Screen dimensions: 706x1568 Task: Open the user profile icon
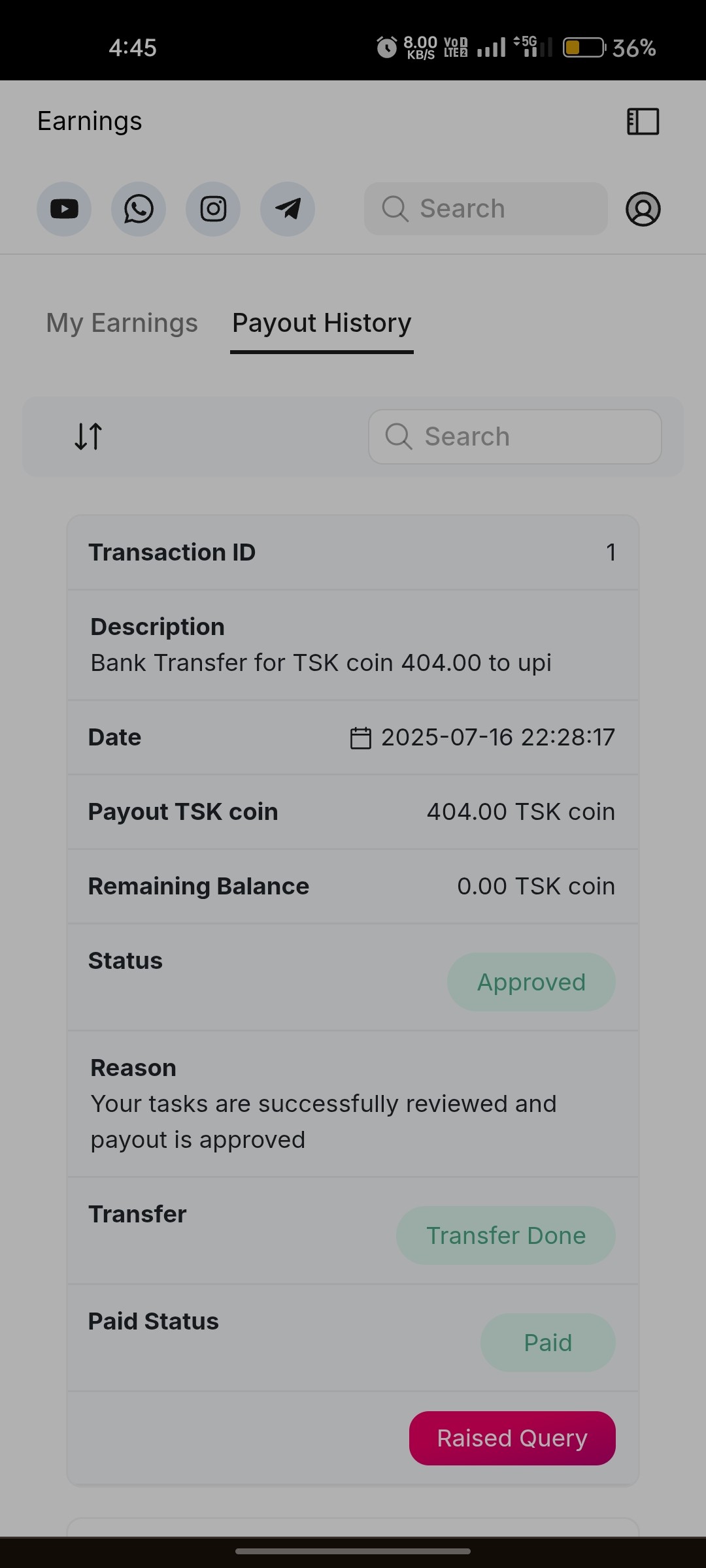point(643,209)
